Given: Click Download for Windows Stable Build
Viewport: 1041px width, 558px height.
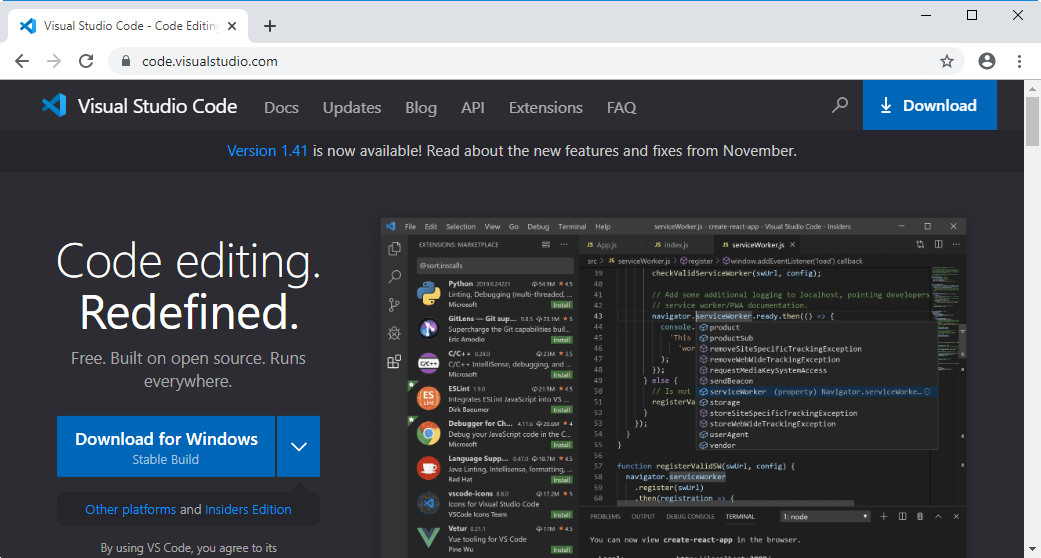Looking at the screenshot, I should pyautogui.click(x=166, y=446).
